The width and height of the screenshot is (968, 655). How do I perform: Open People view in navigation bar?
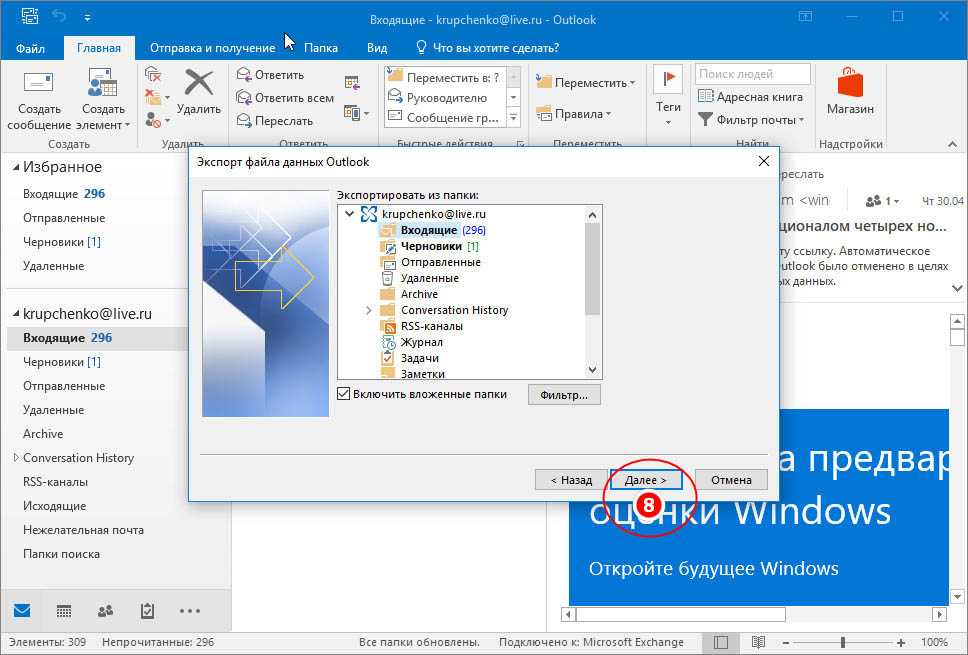(105, 611)
